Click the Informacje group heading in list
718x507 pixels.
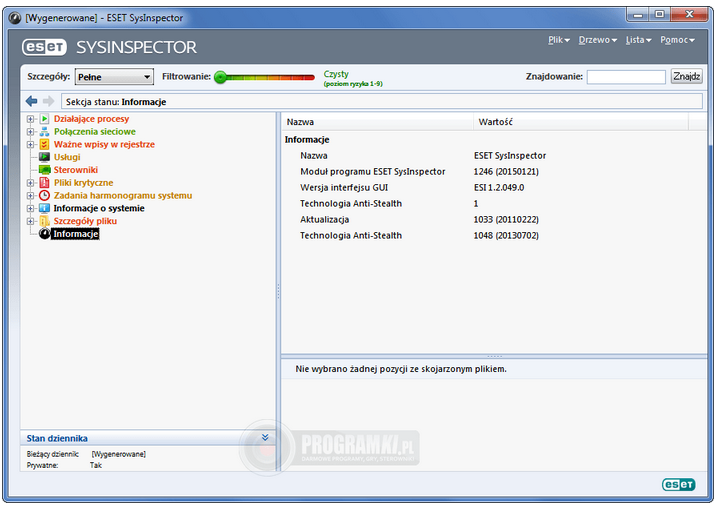coord(307,140)
